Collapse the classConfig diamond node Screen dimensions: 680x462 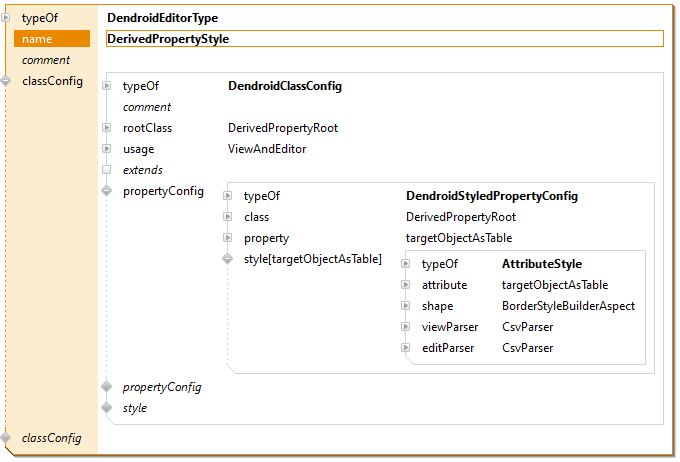(x=6, y=81)
